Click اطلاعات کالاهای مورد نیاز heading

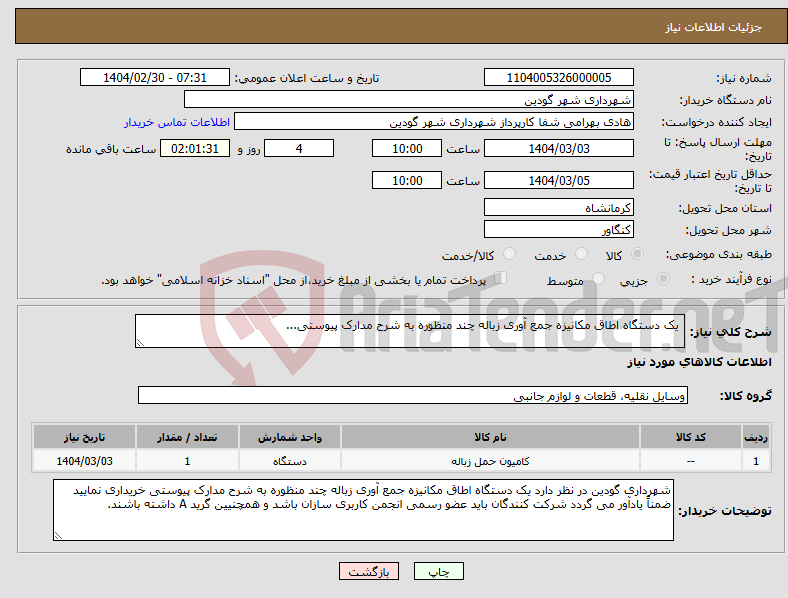(x=700, y=362)
